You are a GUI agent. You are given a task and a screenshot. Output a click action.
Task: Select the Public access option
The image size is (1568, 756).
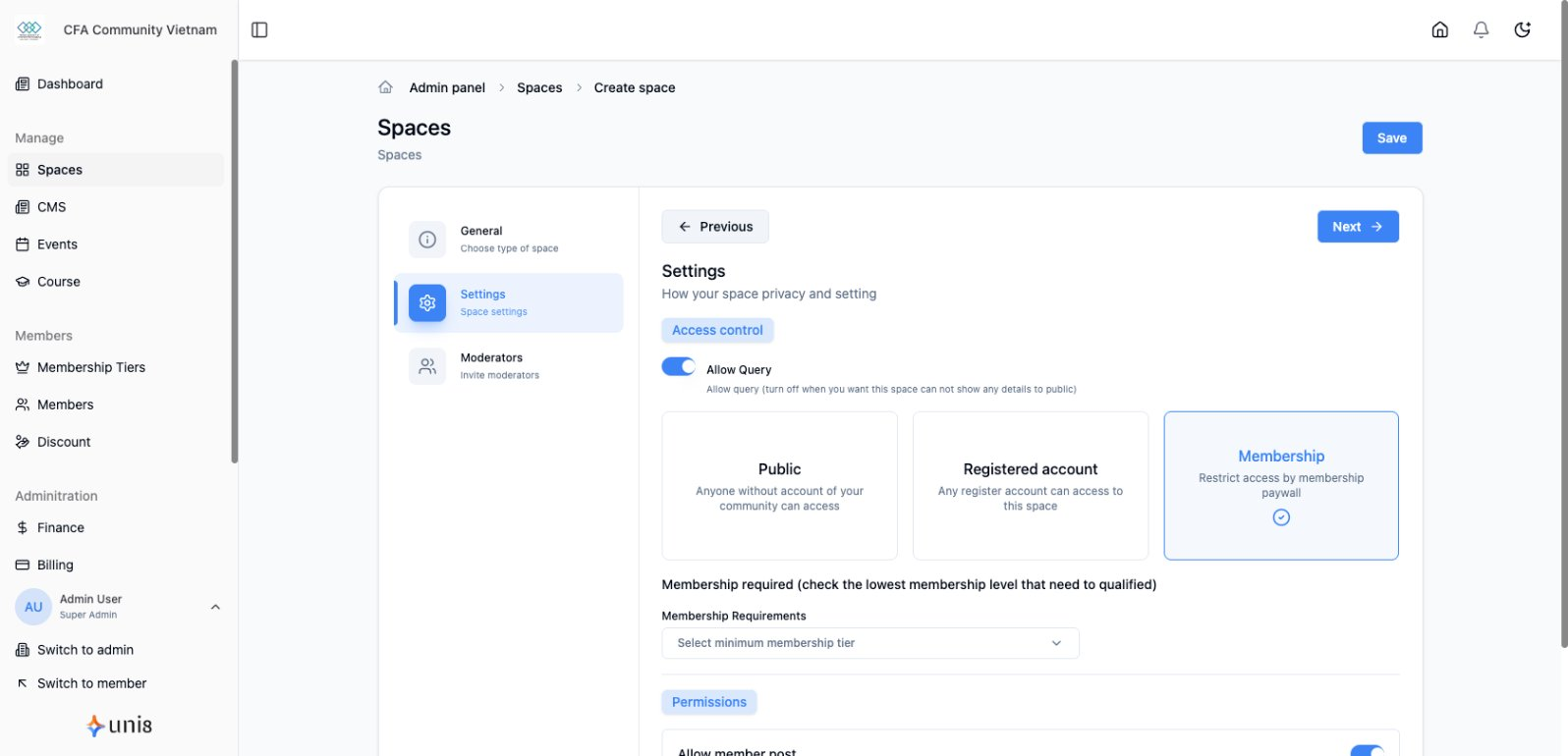point(779,486)
